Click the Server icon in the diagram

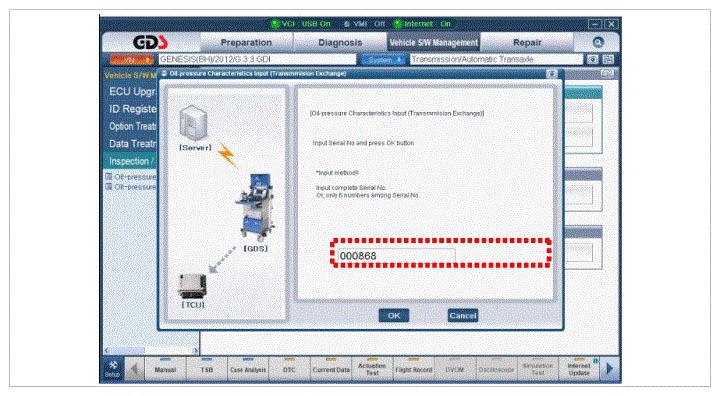[x=194, y=123]
